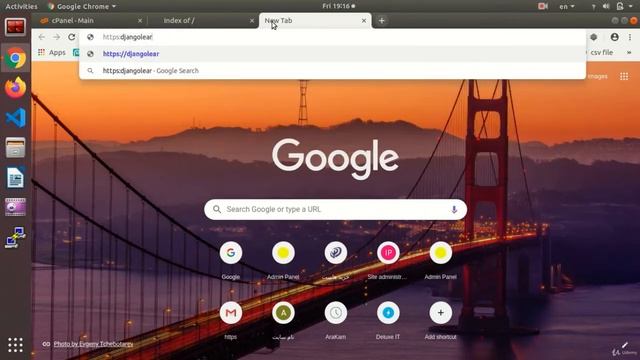The width and height of the screenshot is (640, 360).
Task: Open the en language dropdown
Action: (567, 6)
